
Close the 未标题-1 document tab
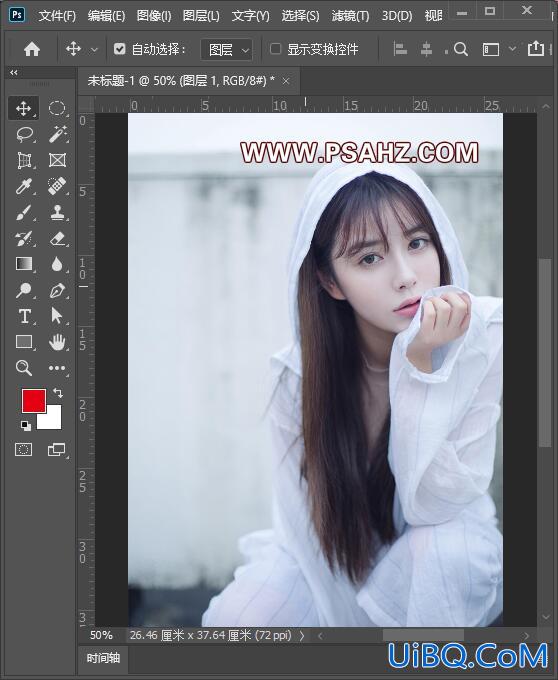286,81
